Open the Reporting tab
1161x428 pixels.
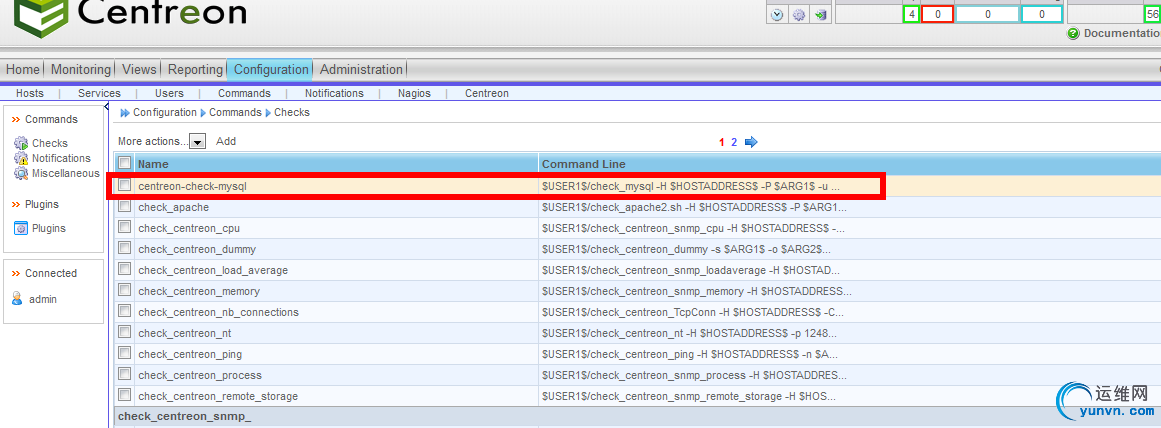click(195, 70)
